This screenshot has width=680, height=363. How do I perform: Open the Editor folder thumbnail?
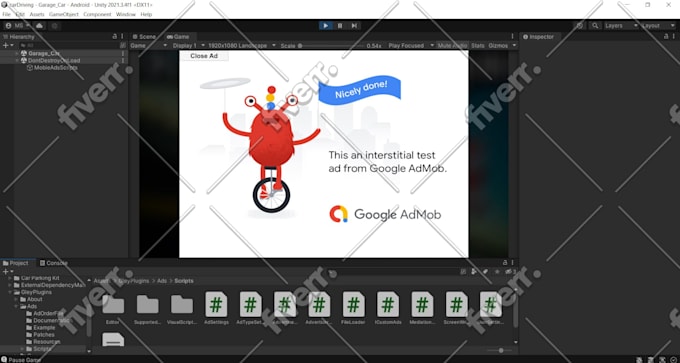[x=113, y=304]
